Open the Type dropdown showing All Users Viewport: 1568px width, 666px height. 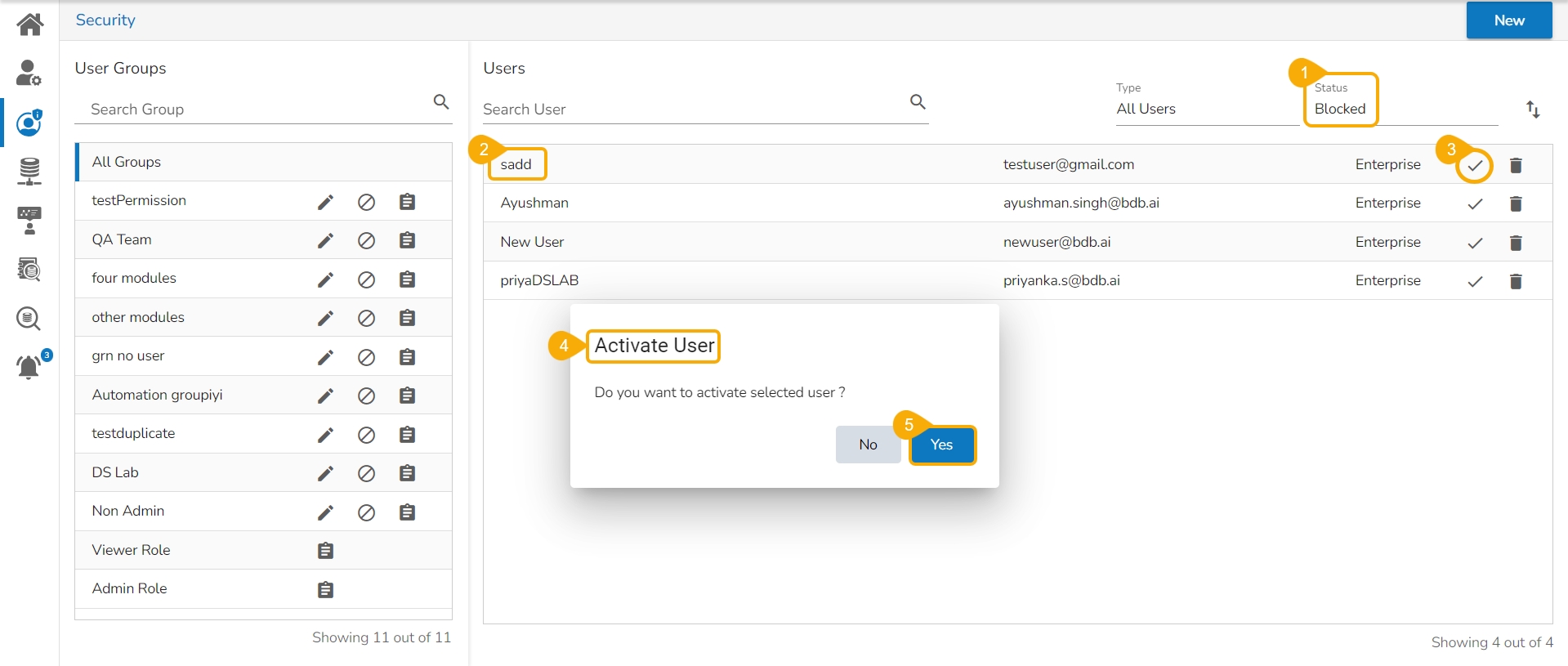click(1205, 109)
